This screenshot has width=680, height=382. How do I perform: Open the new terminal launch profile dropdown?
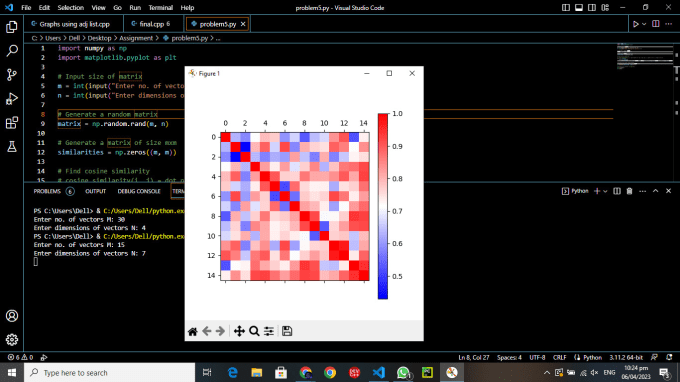(x=605, y=191)
